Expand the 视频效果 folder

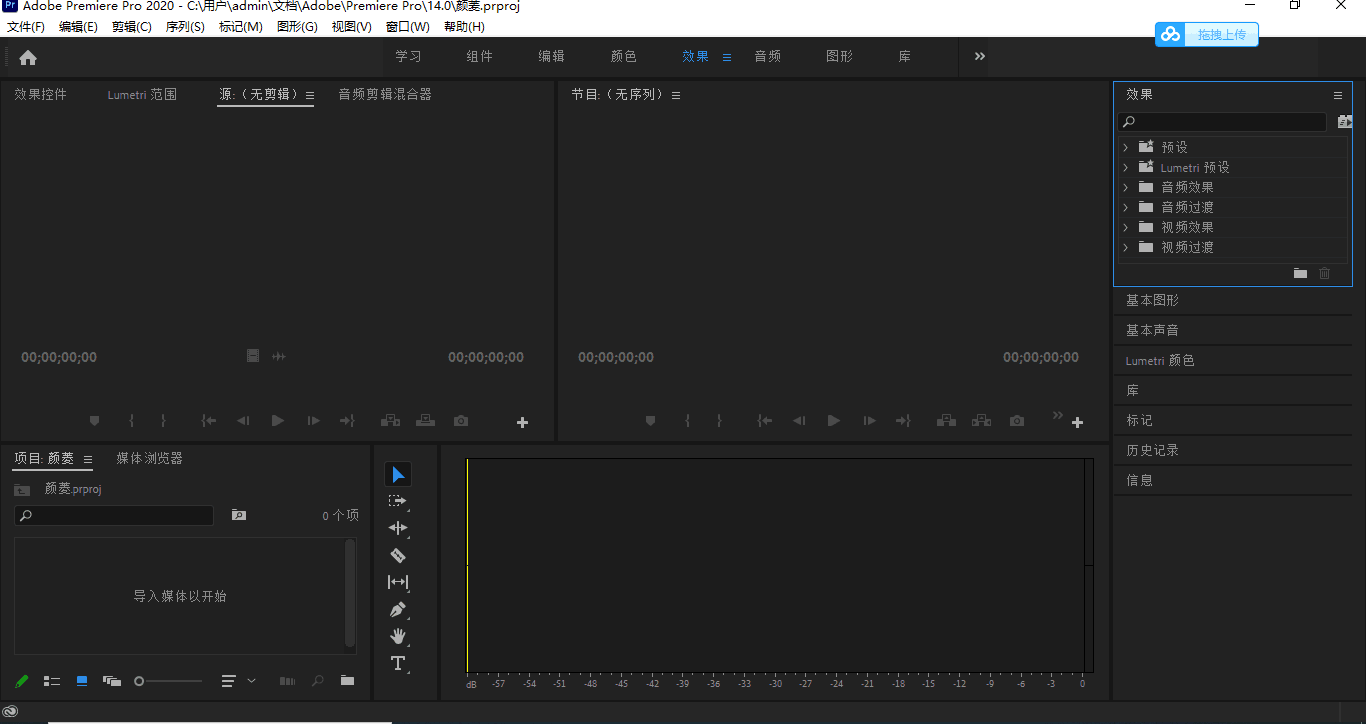pyautogui.click(x=1125, y=227)
